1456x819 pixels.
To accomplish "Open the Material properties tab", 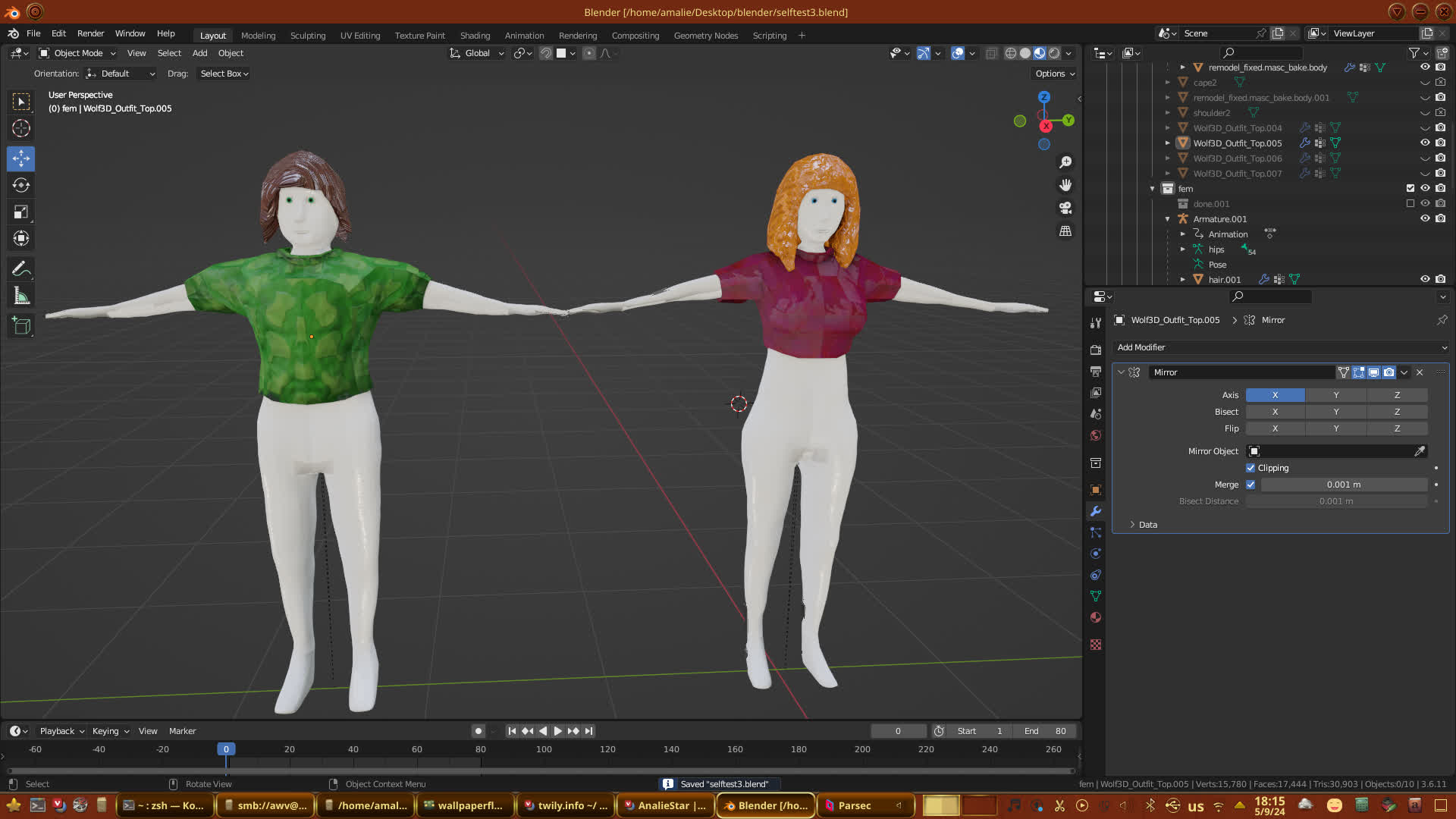I will [1096, 617].
